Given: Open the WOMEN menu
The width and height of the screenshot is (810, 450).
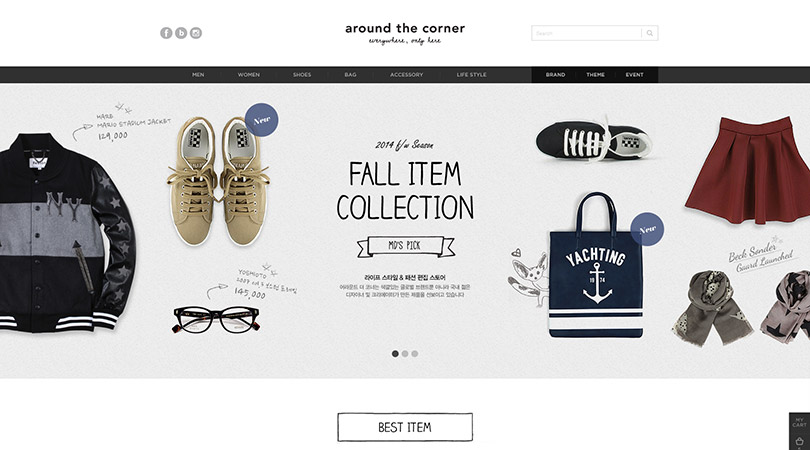Looking at the screenshot, I should tap(248, 75).
